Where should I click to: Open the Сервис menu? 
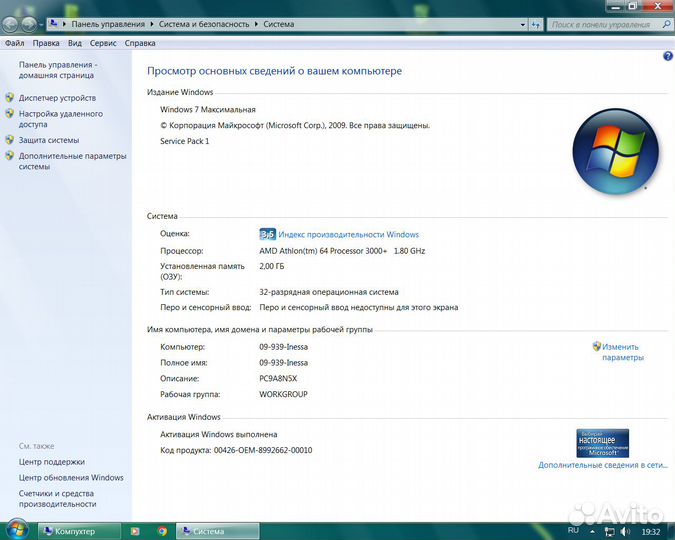coord(103,43)
